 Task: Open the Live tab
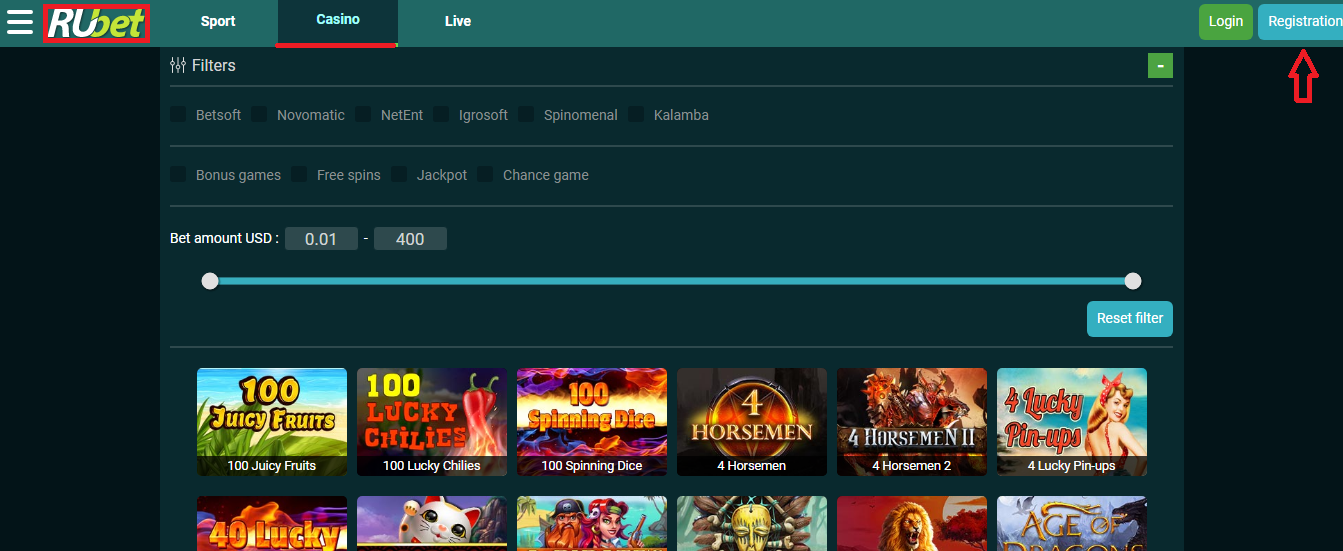458,21
